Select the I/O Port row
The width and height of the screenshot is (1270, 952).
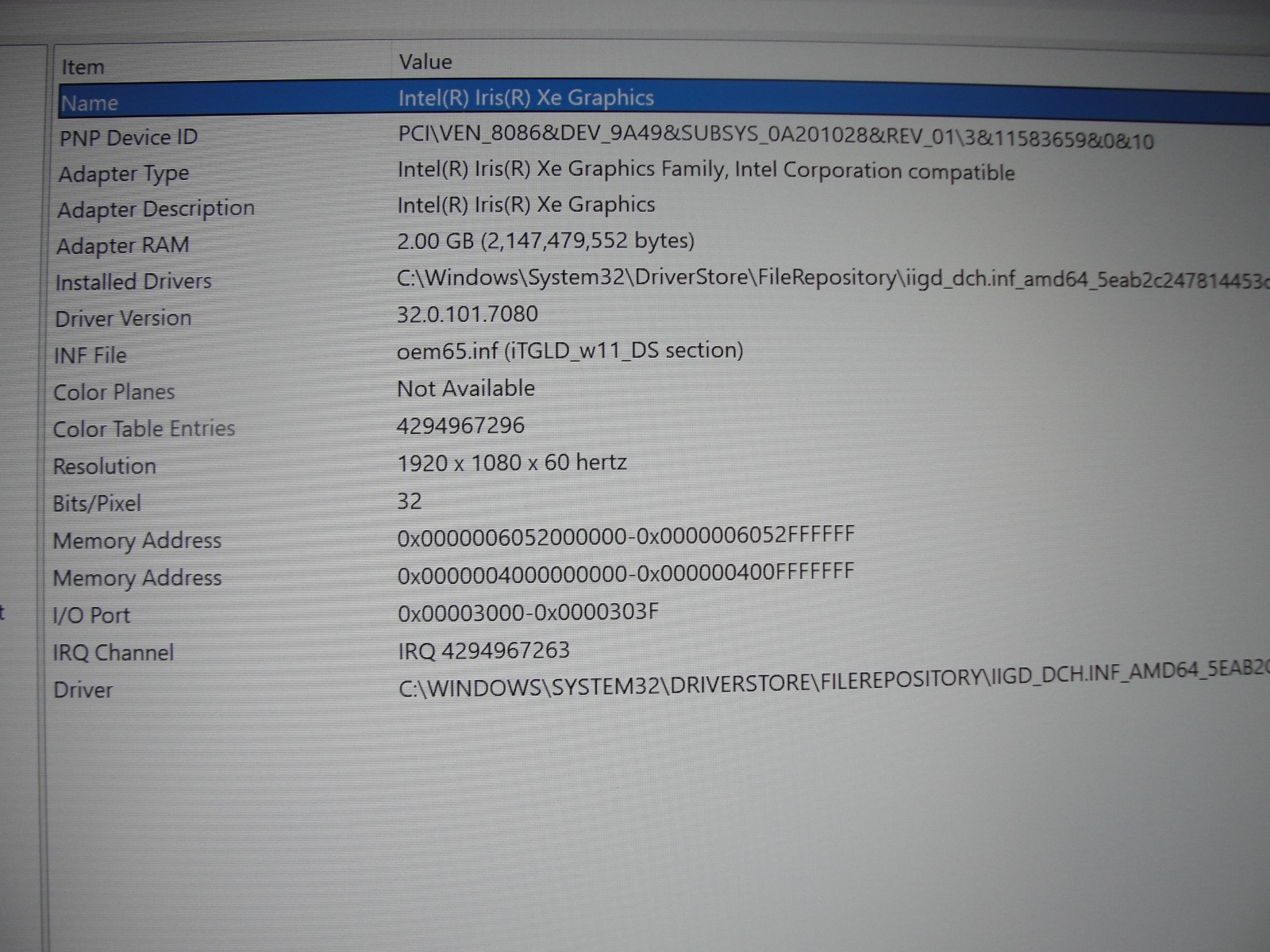pyautogui.click(x=90, y=616)
